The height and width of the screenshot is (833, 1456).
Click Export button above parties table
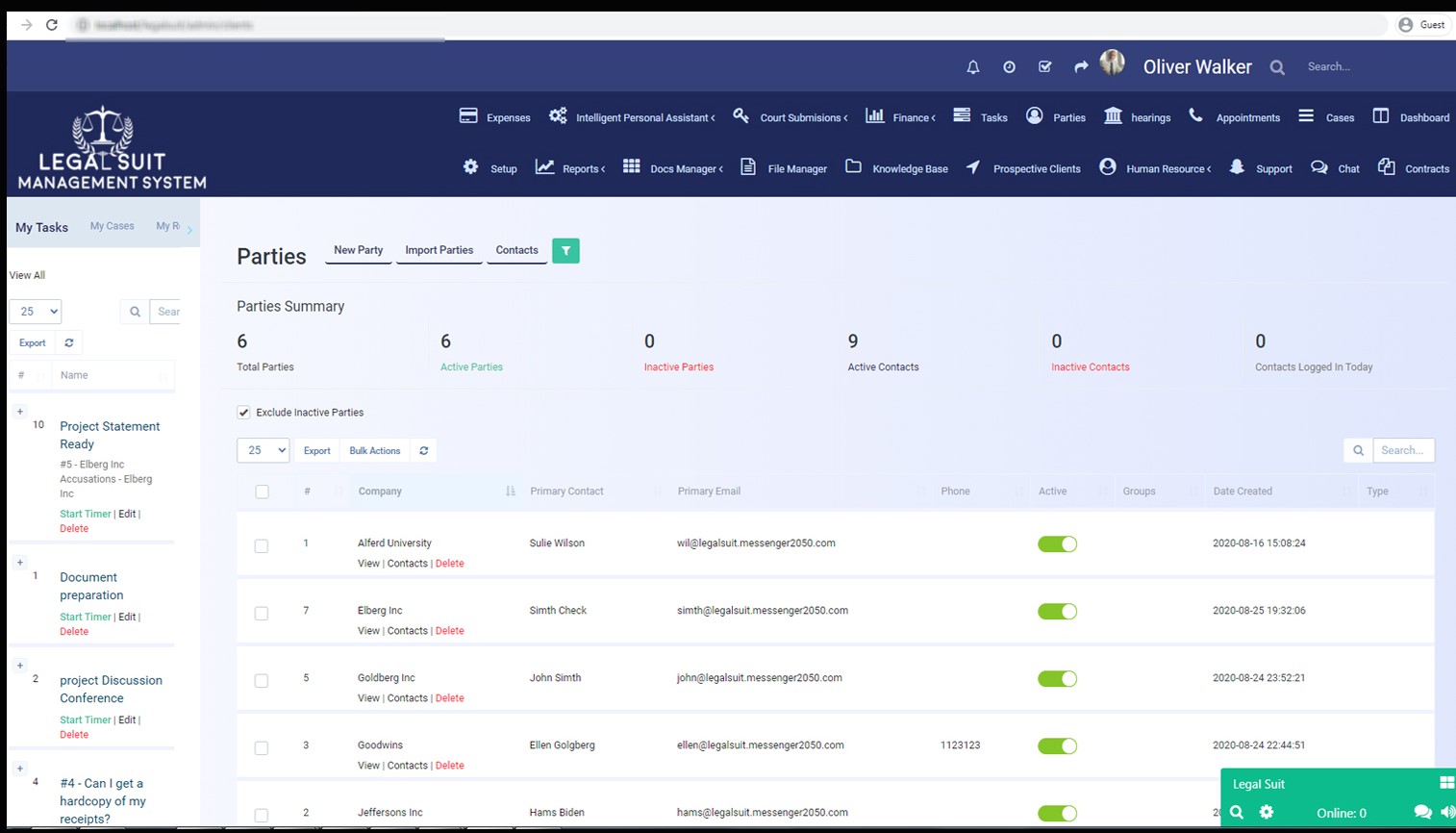point(316,450)
